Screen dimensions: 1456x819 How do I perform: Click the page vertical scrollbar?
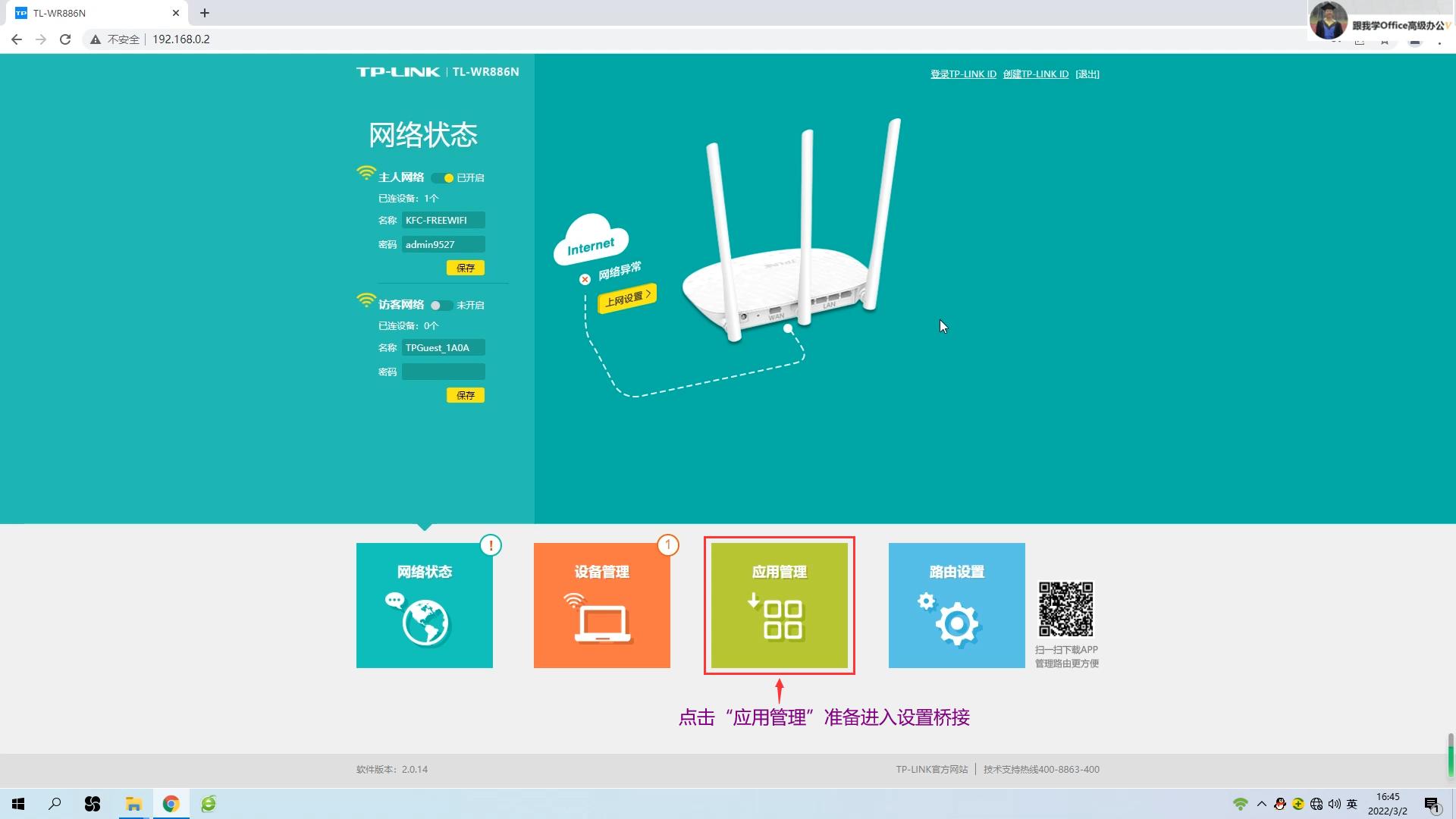(x=1451, y=755)
